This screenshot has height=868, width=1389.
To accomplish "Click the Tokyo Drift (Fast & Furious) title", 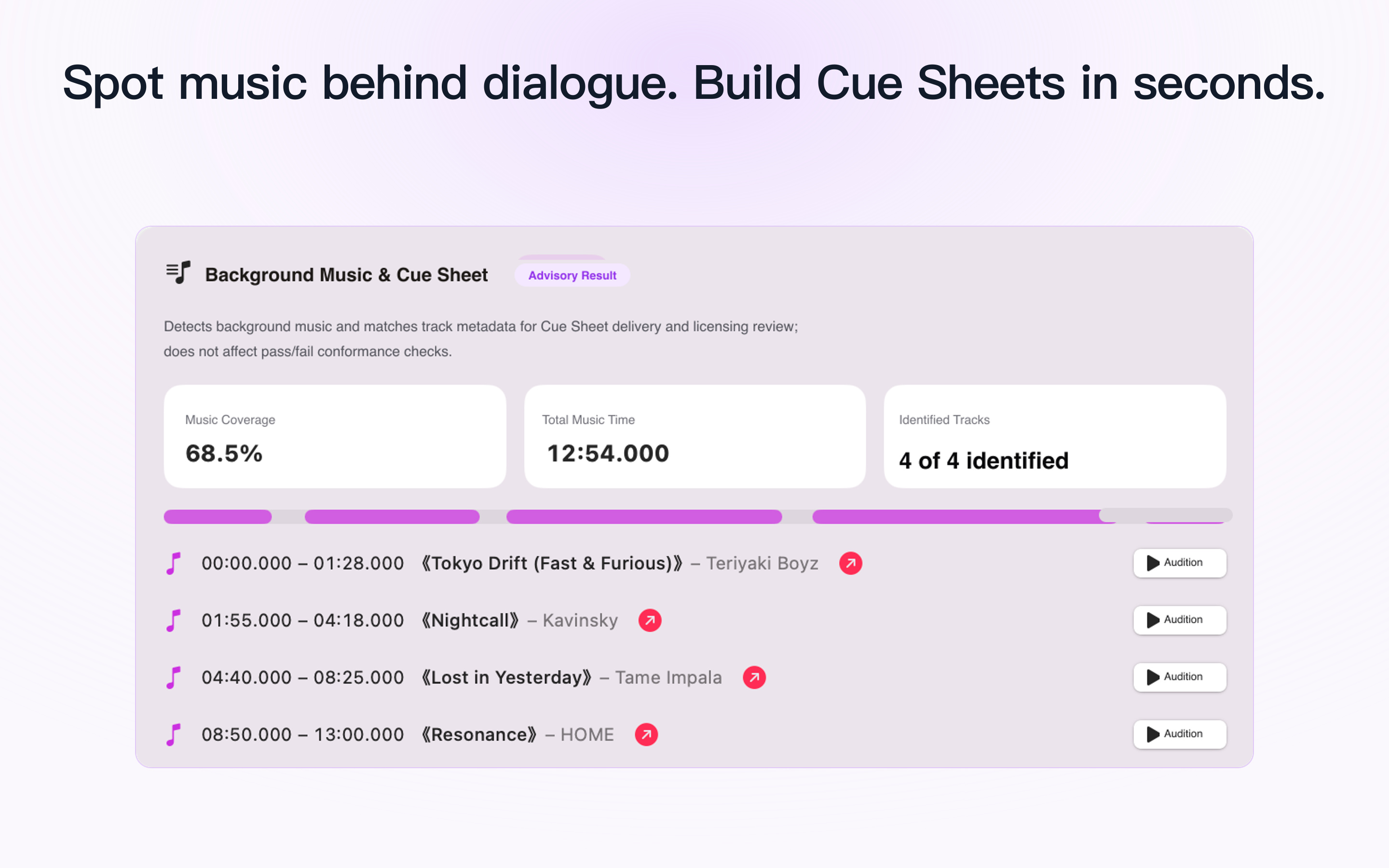I will pos(552,564).
